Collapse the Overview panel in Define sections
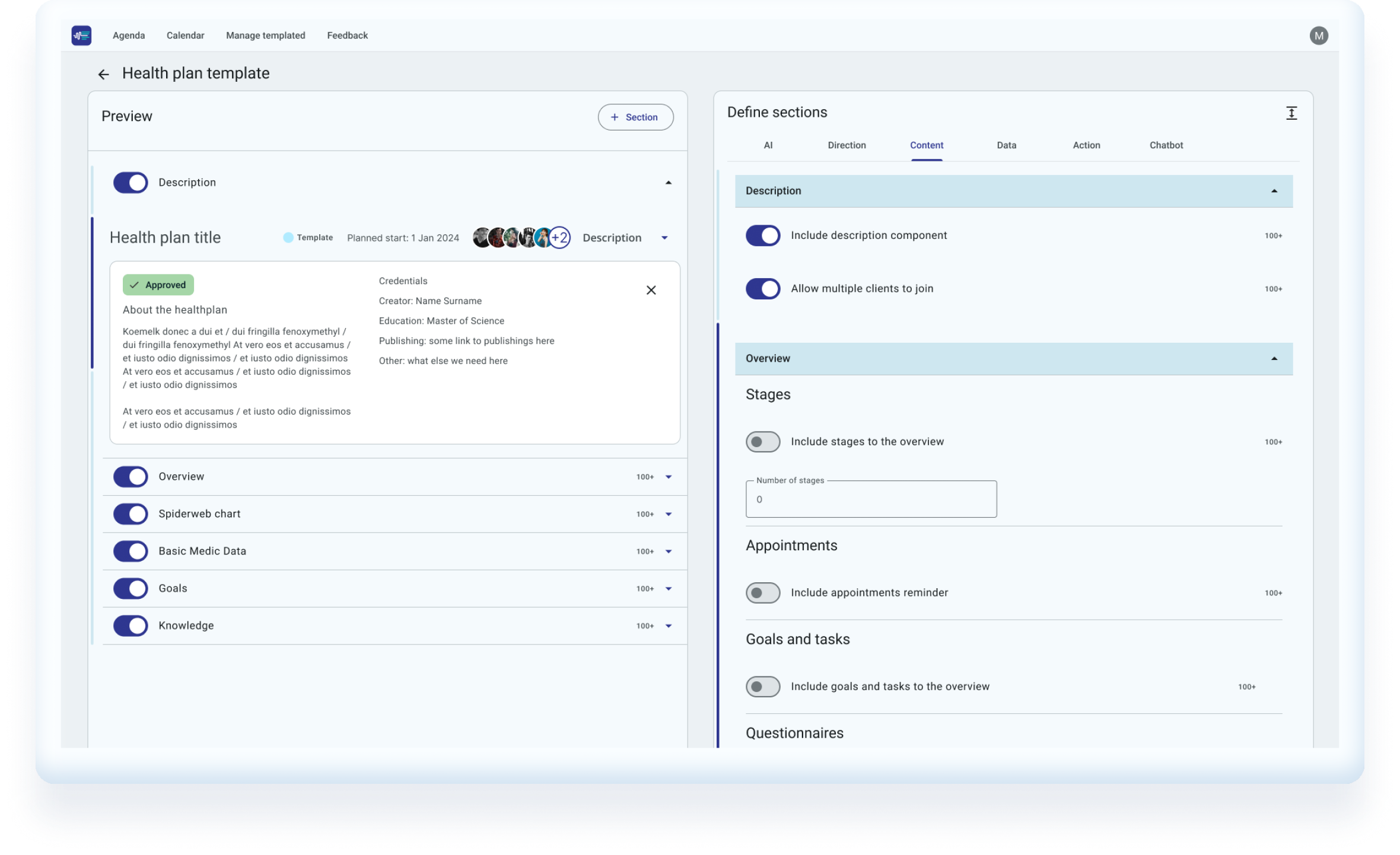This screenshot has width=1400, height=855. tap(1274, 358)
